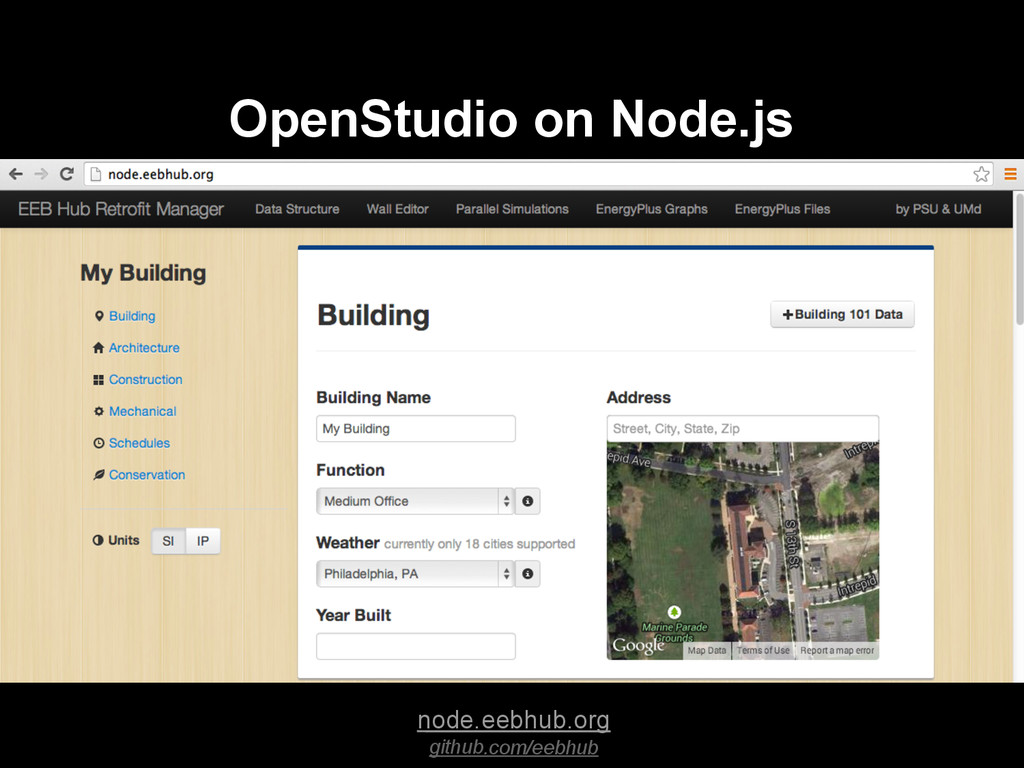Open the Wall Editor nav item
This screenshot has height=768, width=1024.
pos(398,209)
